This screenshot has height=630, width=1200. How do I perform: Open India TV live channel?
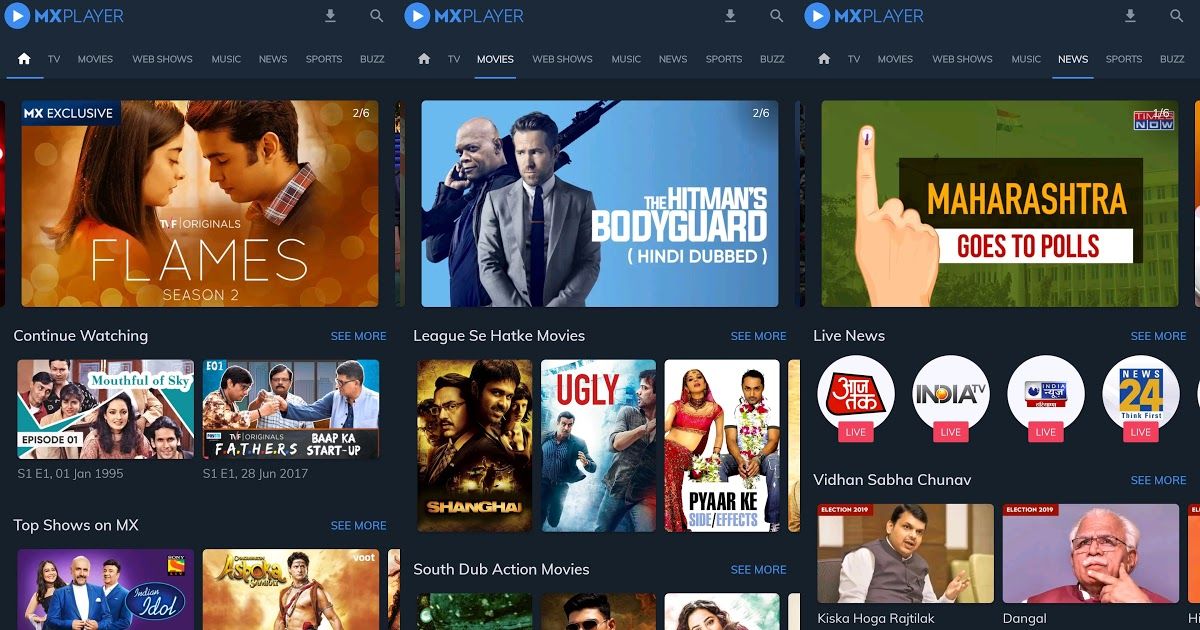pos(951,393)
